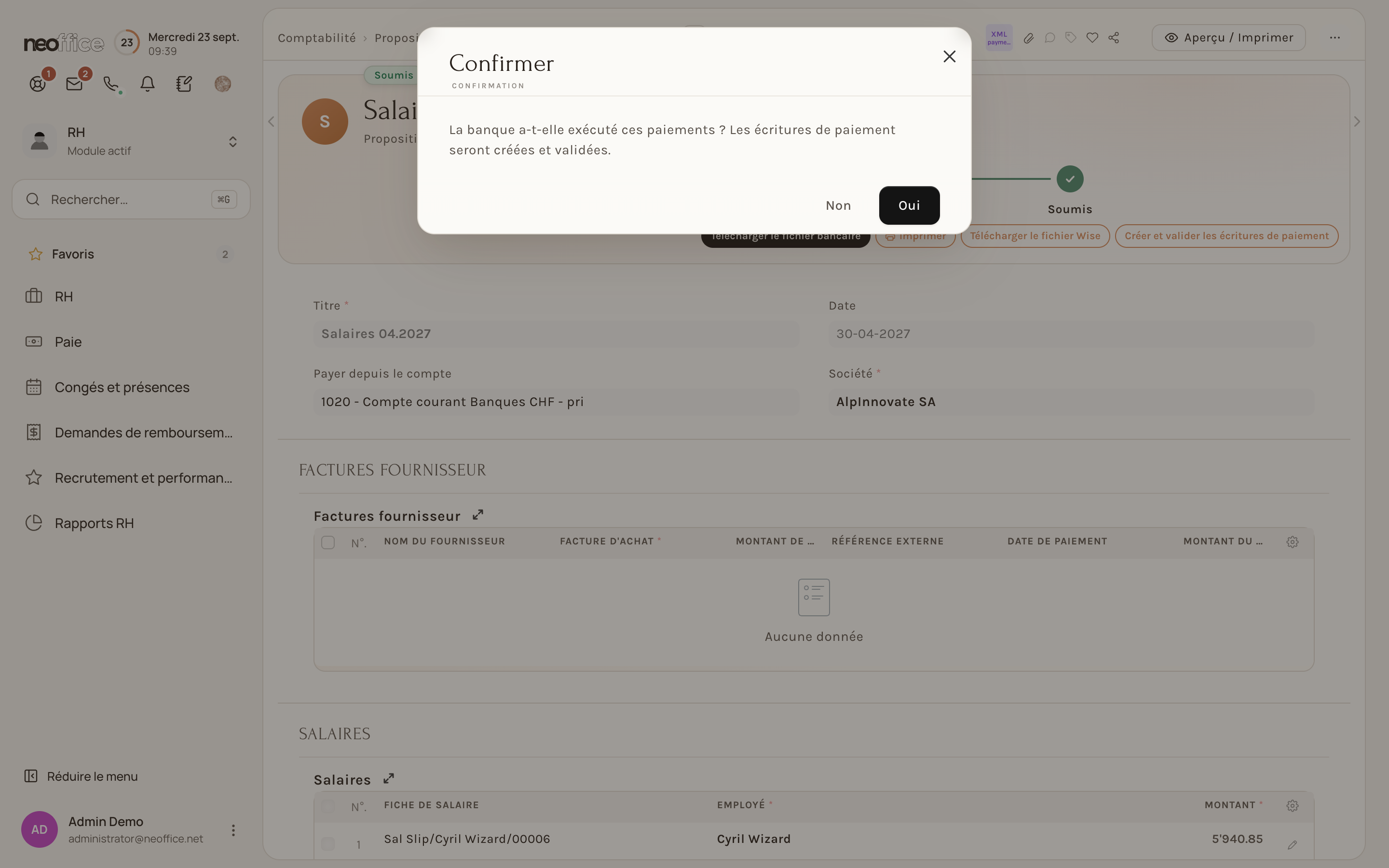Open the RH menu item

point(131,297)
